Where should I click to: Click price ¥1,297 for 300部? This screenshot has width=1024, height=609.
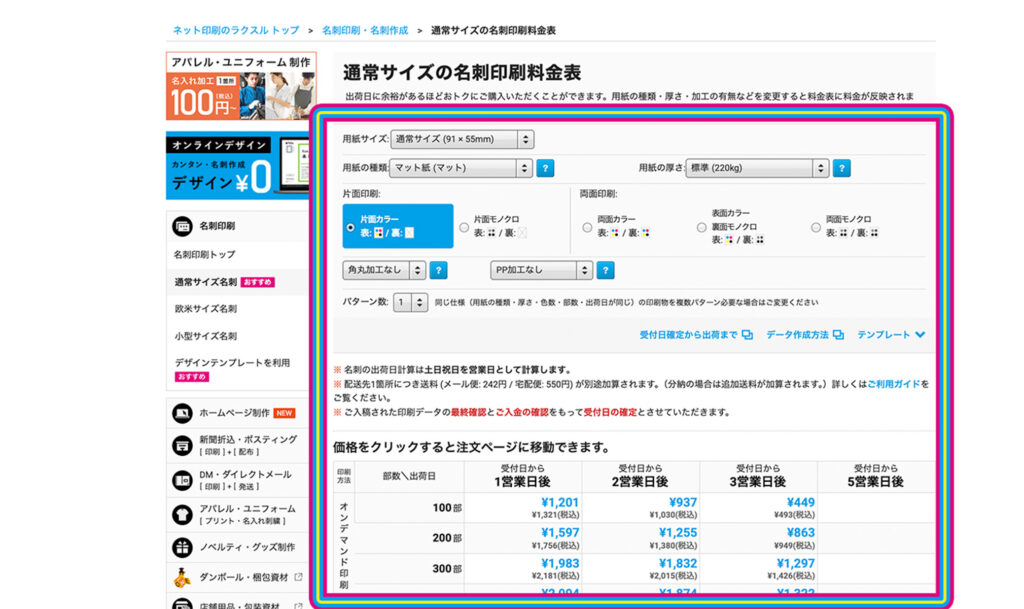point(795,563)
